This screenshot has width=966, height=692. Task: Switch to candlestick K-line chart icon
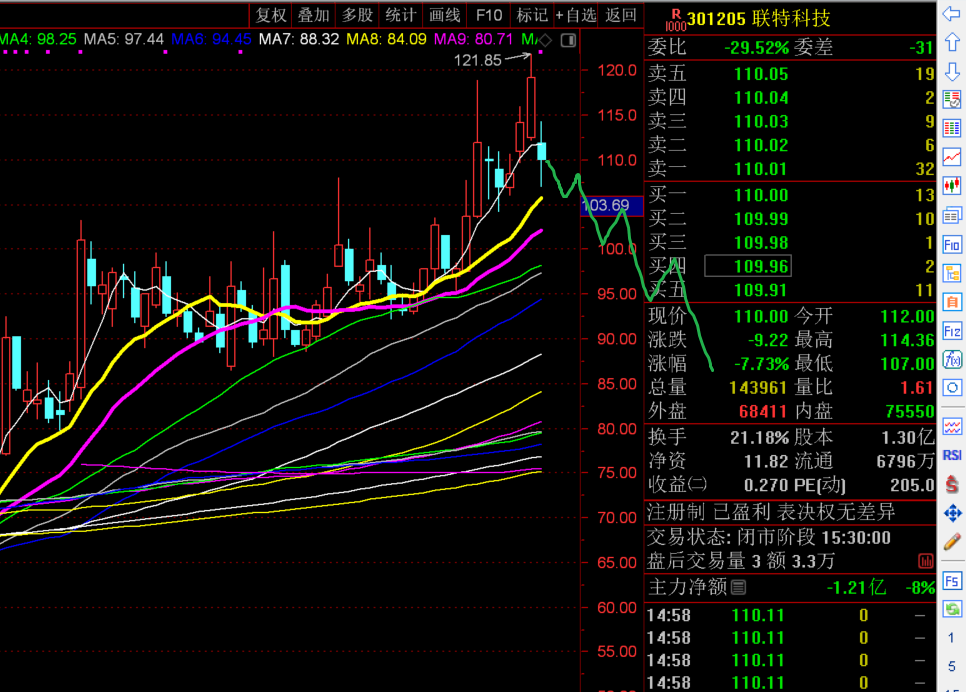[x=952, y=185]
